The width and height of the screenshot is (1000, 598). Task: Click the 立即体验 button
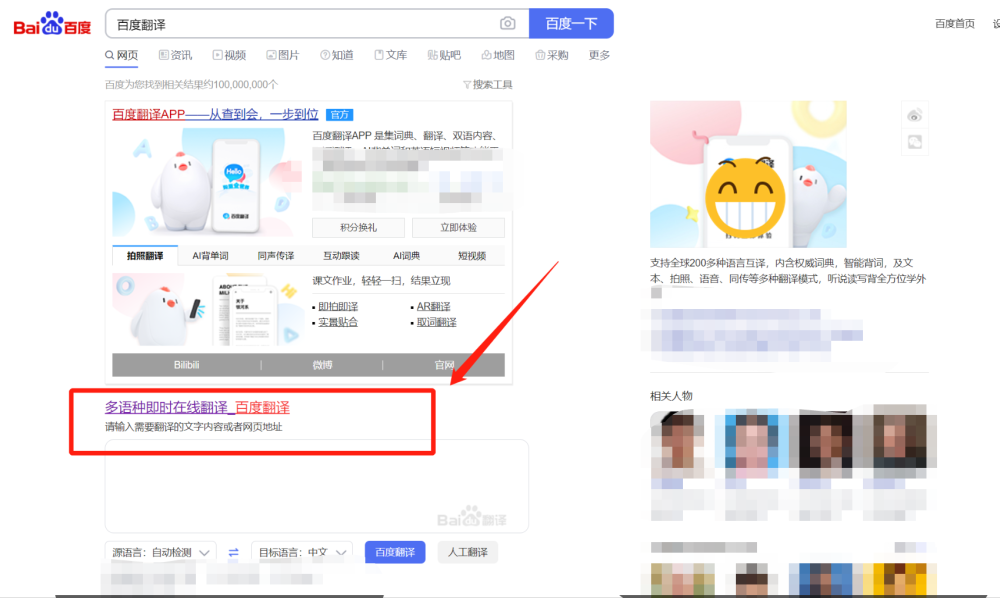(x=459, y=228)
